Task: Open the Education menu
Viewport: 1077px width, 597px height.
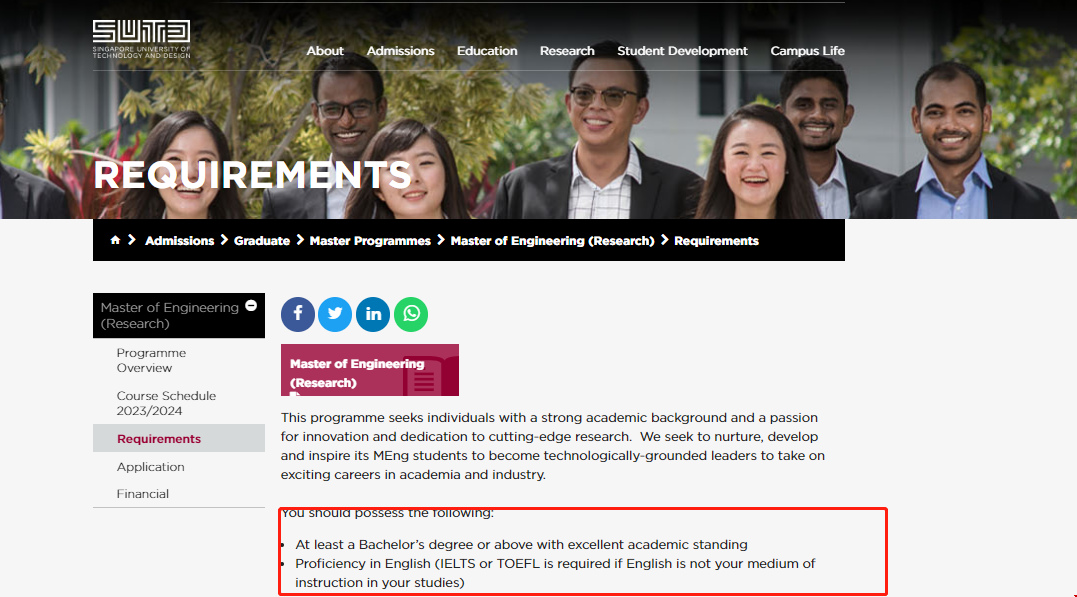Action: coord(487,51)
